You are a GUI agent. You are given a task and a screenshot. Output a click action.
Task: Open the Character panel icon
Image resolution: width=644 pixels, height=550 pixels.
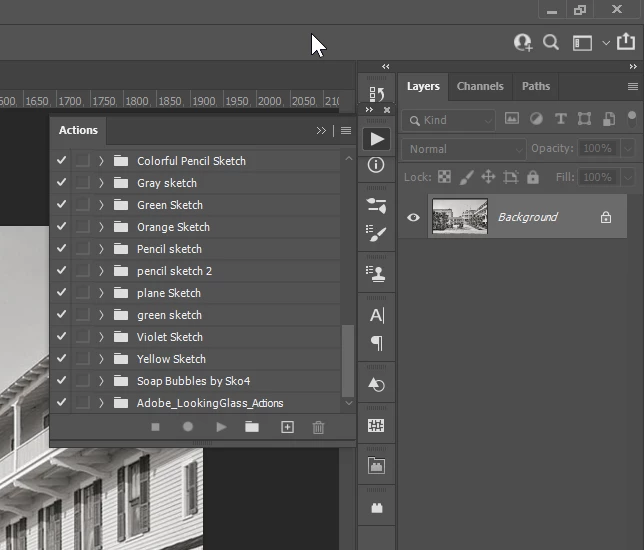click(377, 315)
